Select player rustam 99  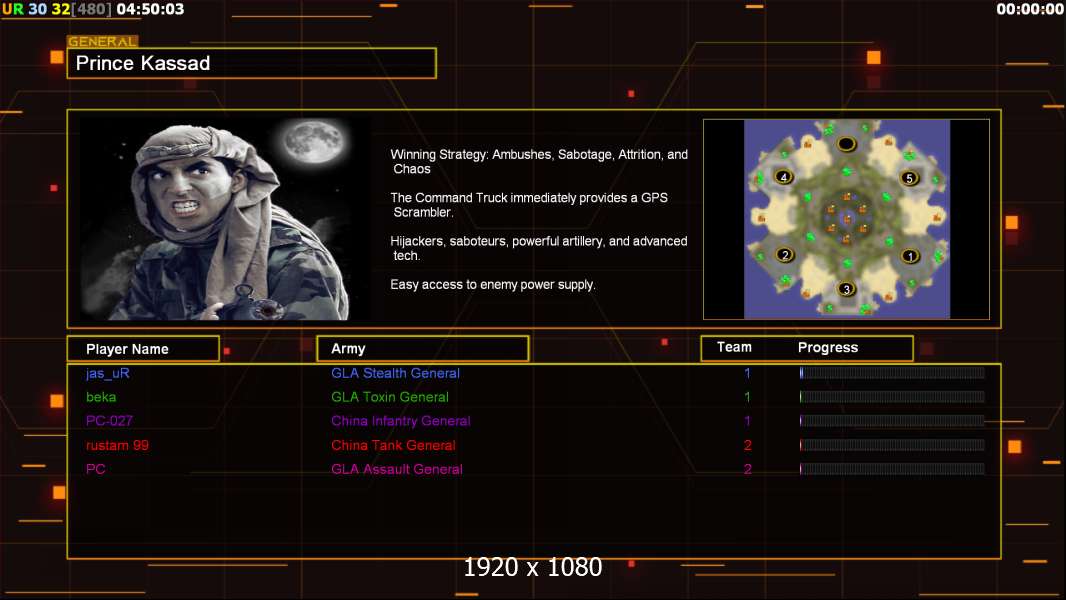tap(117, 445)
